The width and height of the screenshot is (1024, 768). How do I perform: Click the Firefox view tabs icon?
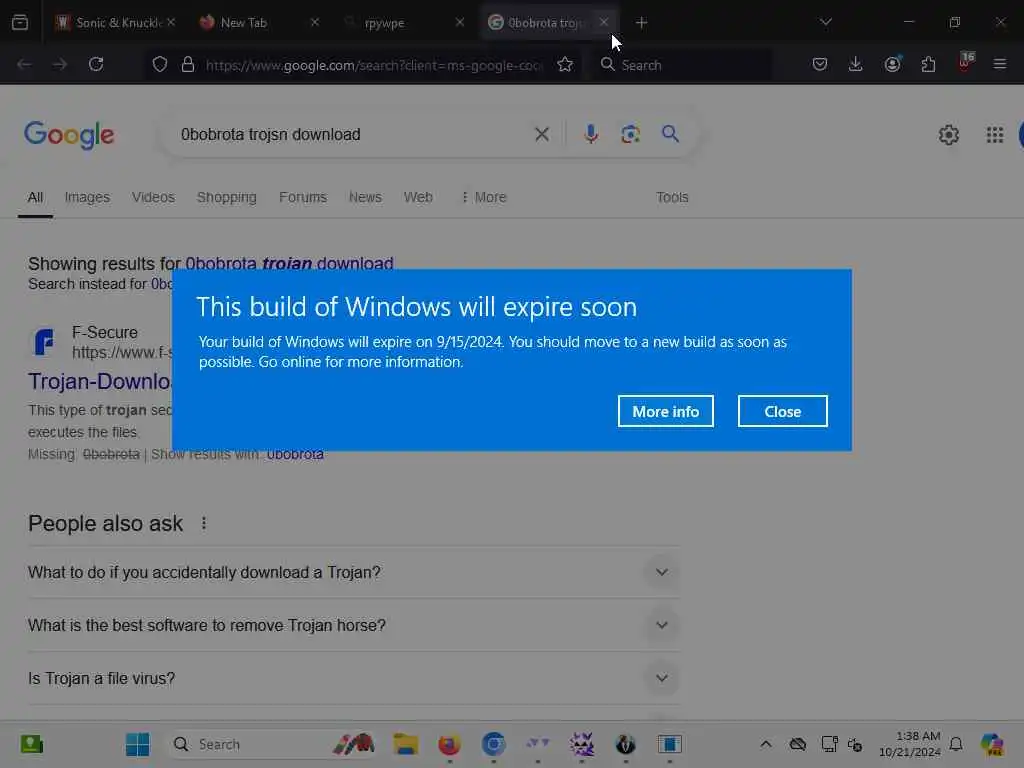click(x=20, y=22)
